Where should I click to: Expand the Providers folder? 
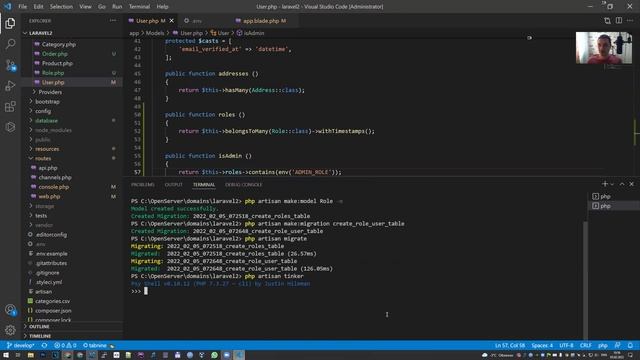[50, 92]
